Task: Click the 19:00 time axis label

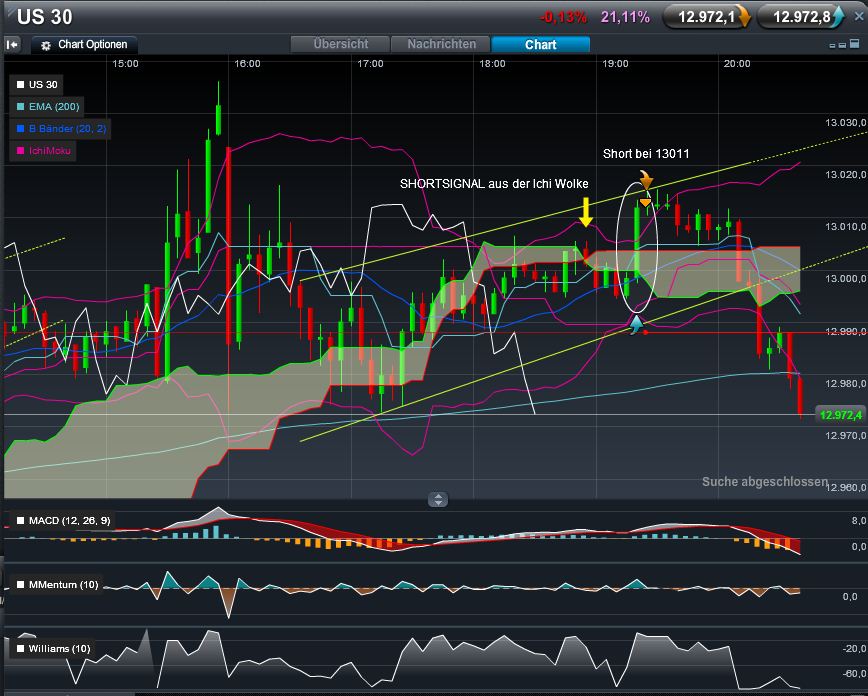Action: [615, 64]
